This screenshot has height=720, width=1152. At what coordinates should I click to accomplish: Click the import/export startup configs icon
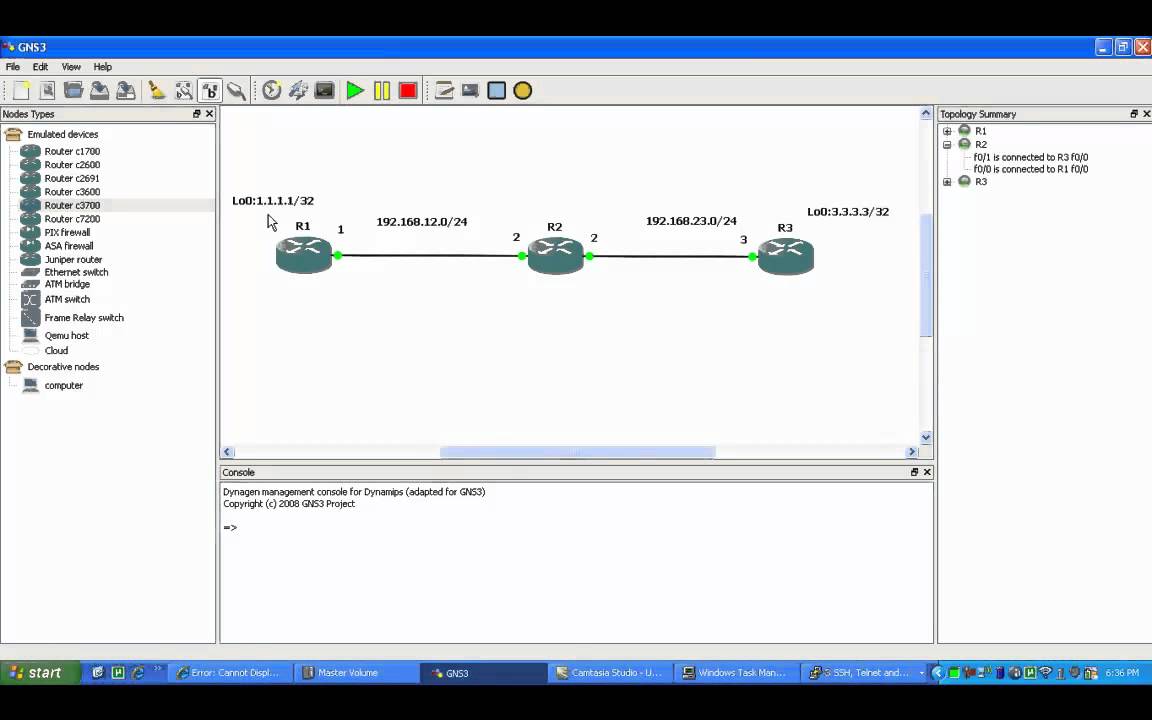click(x=298, y=90)
